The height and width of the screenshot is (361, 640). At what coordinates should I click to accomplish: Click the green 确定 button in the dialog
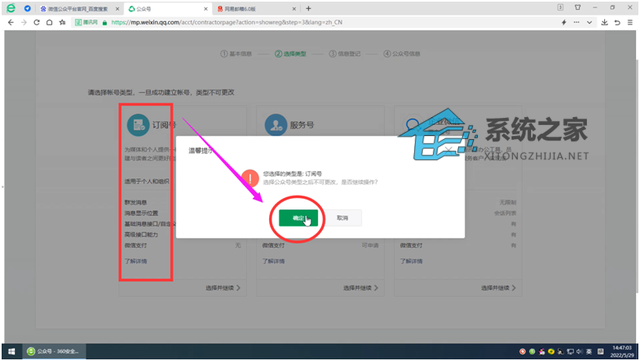point(298,218)
